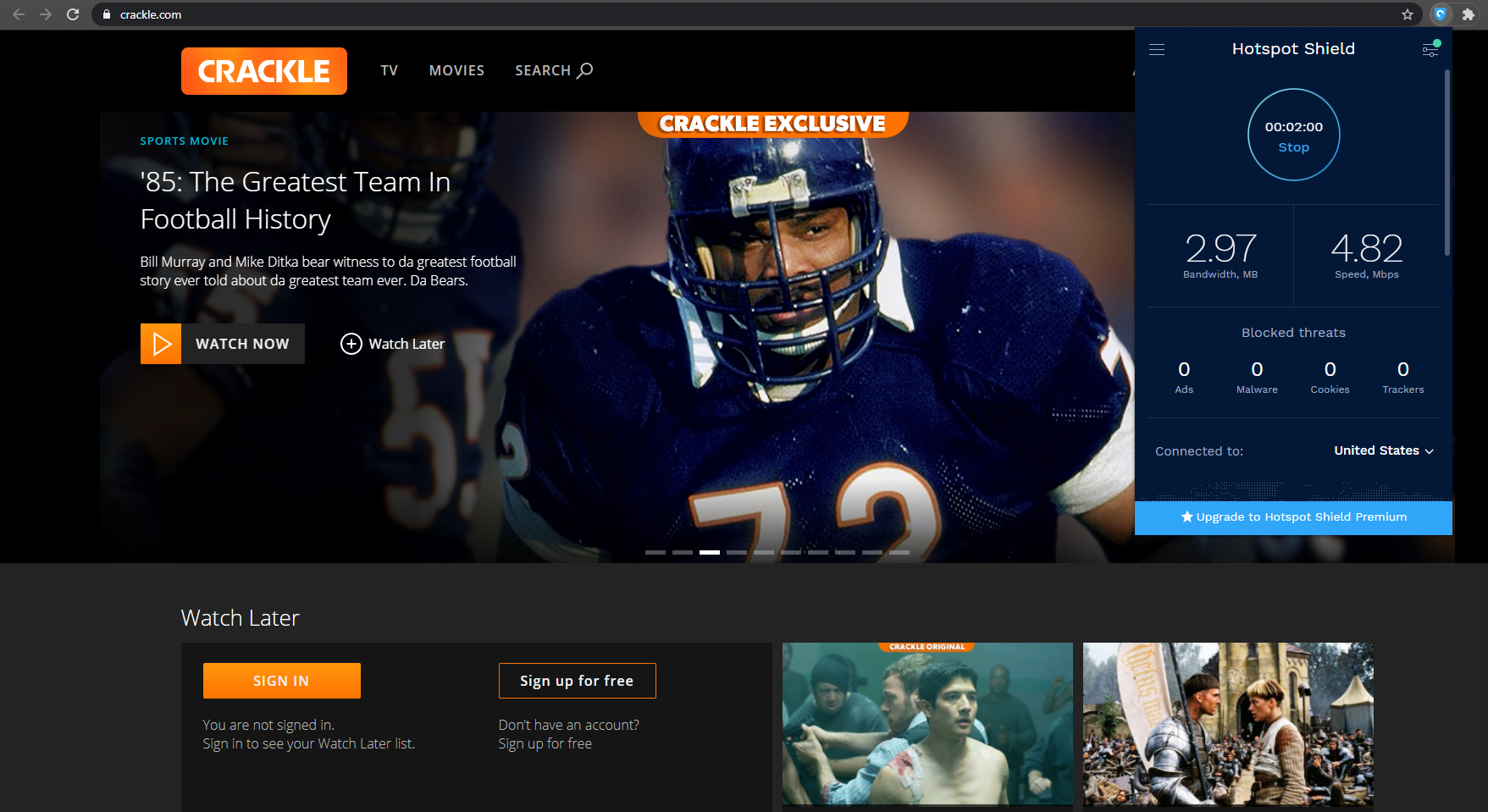Open the browser extensions puzzle icon
1488x812 pixels.
click(x=1469, y=14)
